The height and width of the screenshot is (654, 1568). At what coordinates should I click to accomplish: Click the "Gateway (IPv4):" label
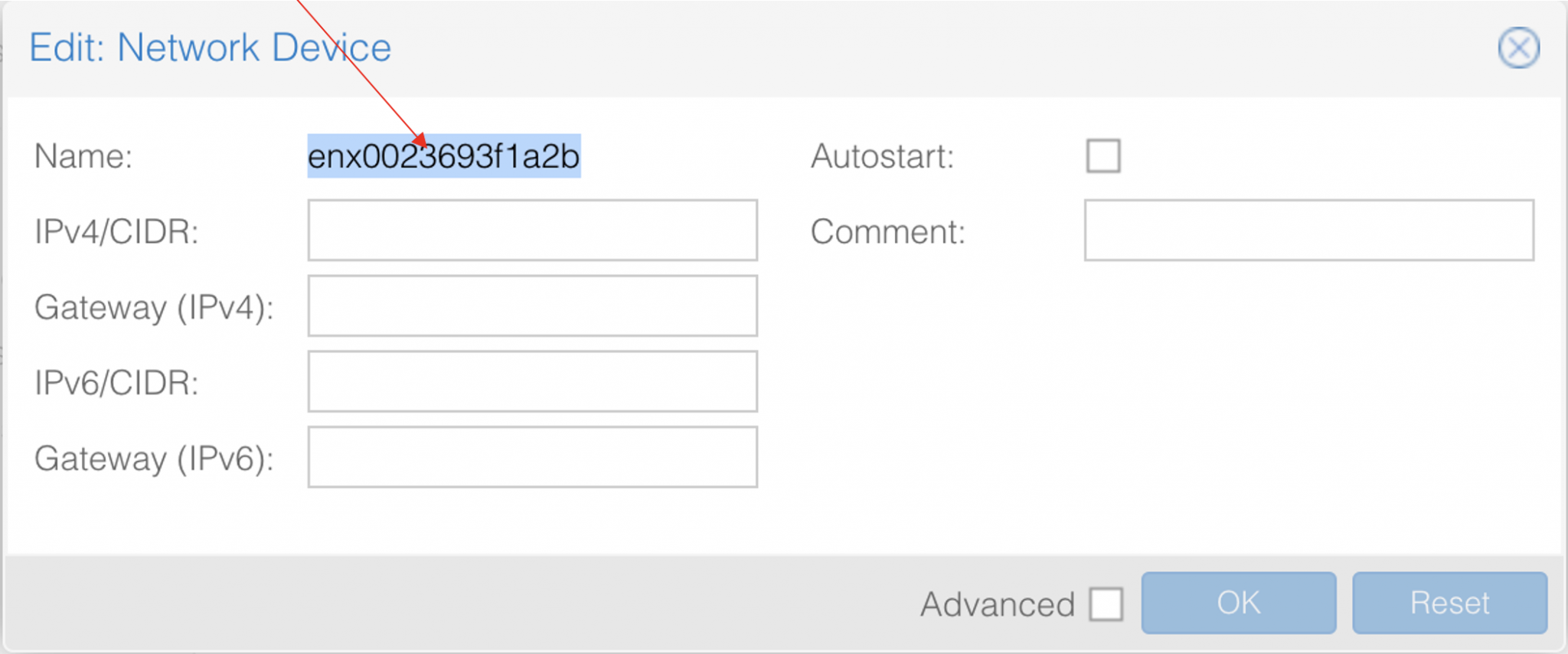(x=154, y=308)
